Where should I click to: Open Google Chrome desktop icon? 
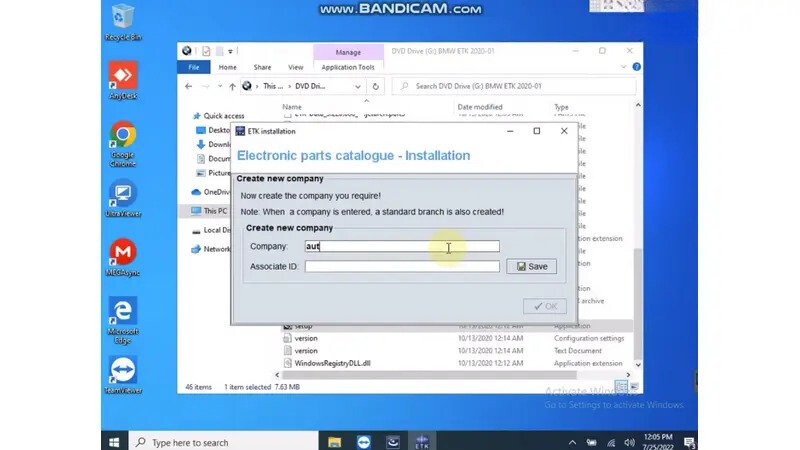122,136
